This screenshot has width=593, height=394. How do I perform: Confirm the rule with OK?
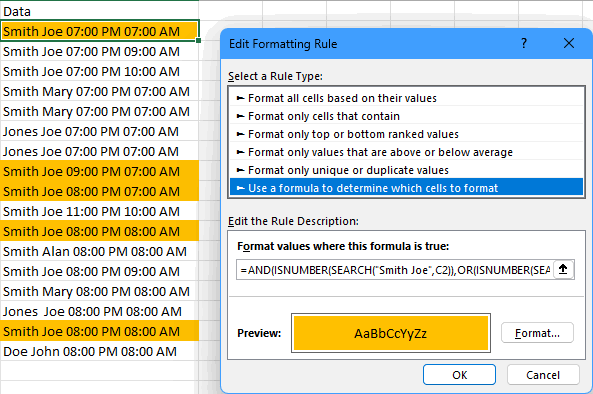coord(459,375)
